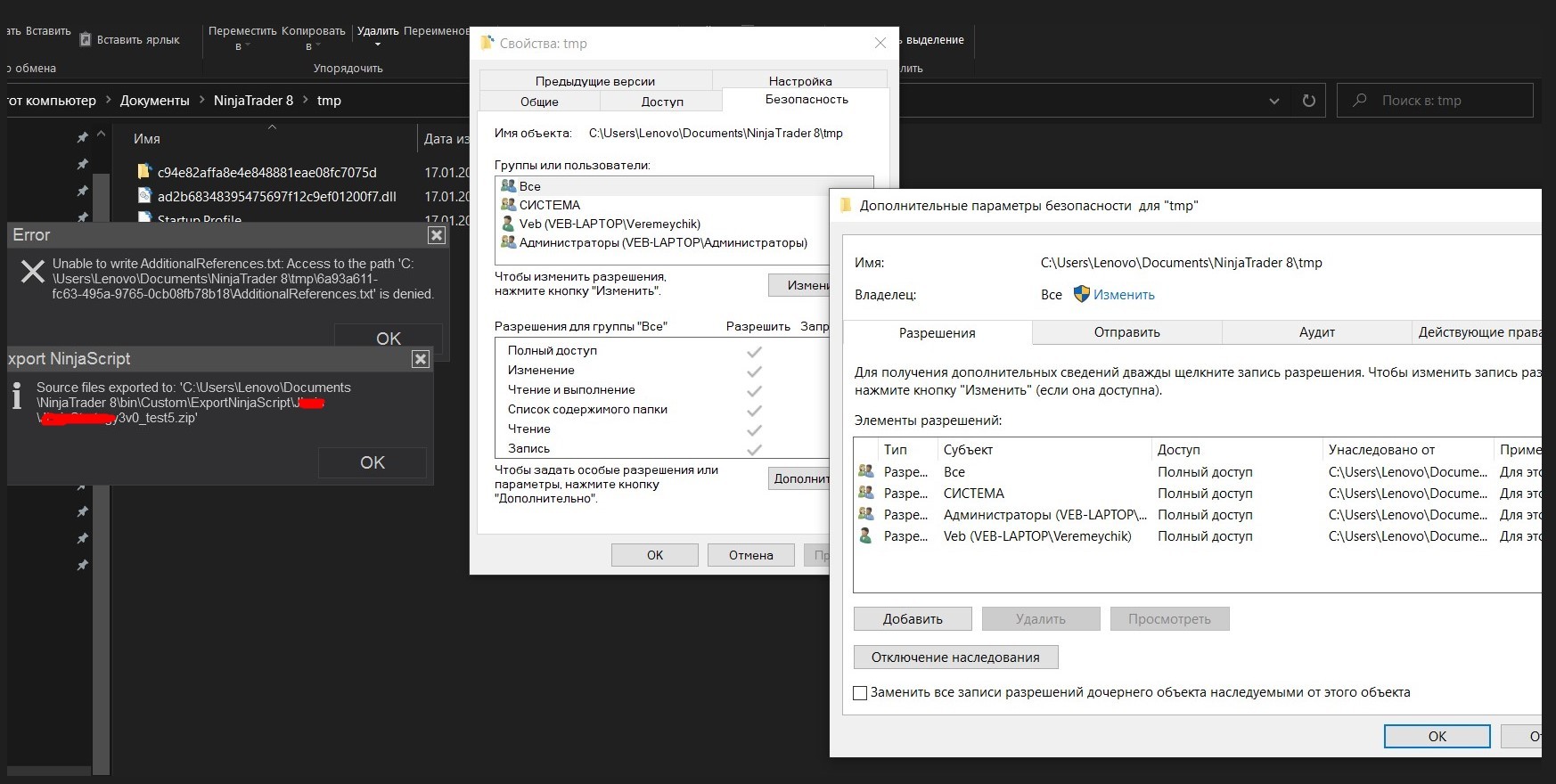The height and width of the screenshot is (784, 1556).
Task: Click the Explorer search field 'Поиск в: tmp'
Action: [x=1435, y=101]
